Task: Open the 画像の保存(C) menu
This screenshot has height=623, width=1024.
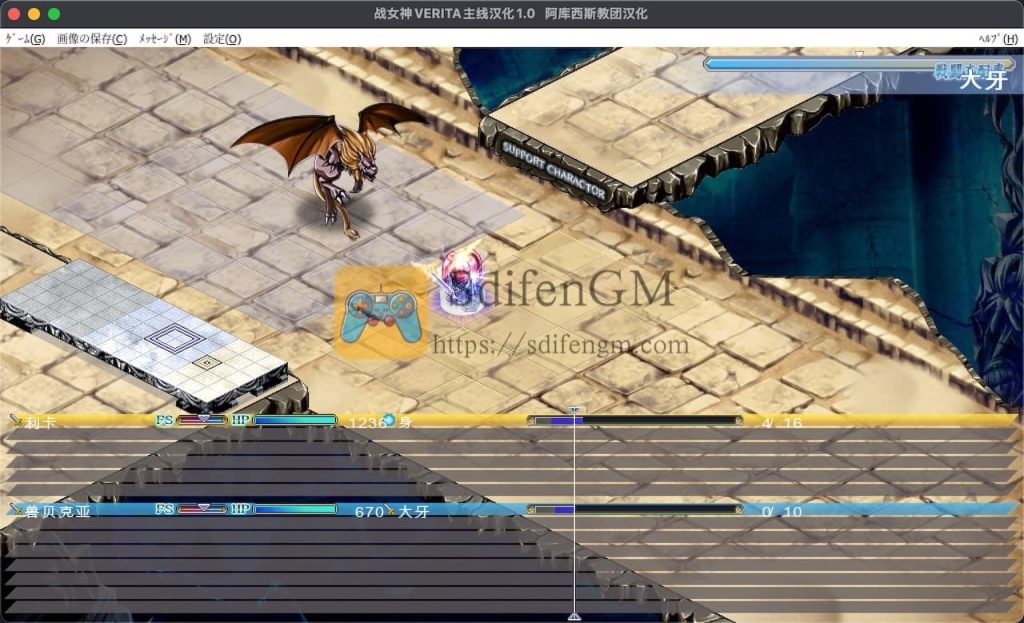Action: (x=92, y=39)
